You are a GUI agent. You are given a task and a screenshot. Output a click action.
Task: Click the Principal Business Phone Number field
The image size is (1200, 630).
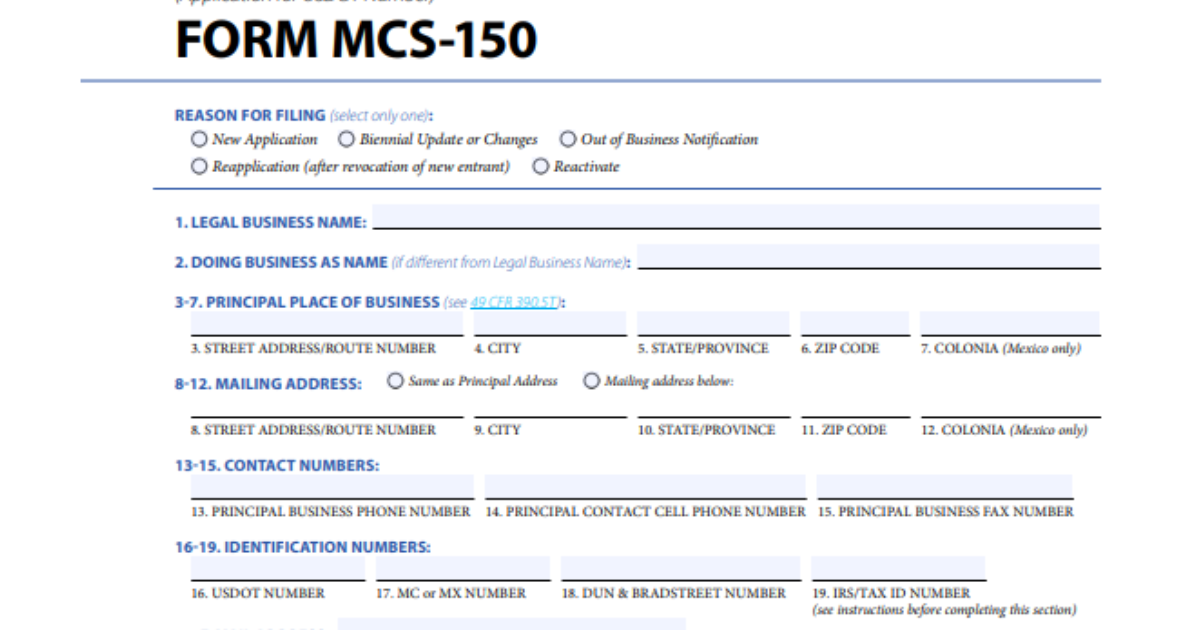(331, 487)
